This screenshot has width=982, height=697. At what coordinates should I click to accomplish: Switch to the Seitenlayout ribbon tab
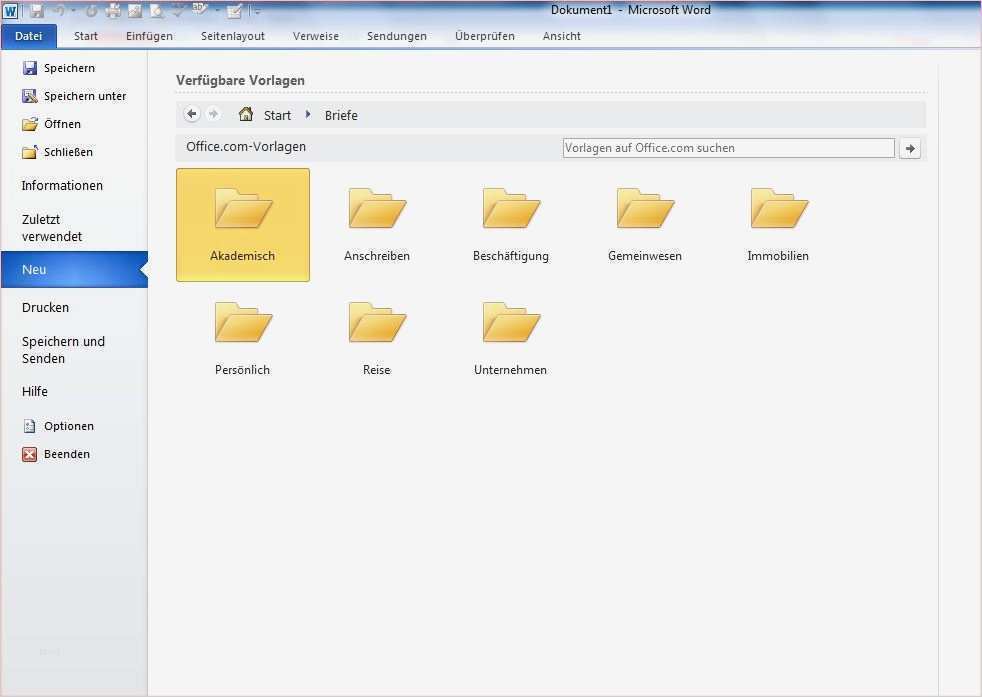tap(233, 36)
